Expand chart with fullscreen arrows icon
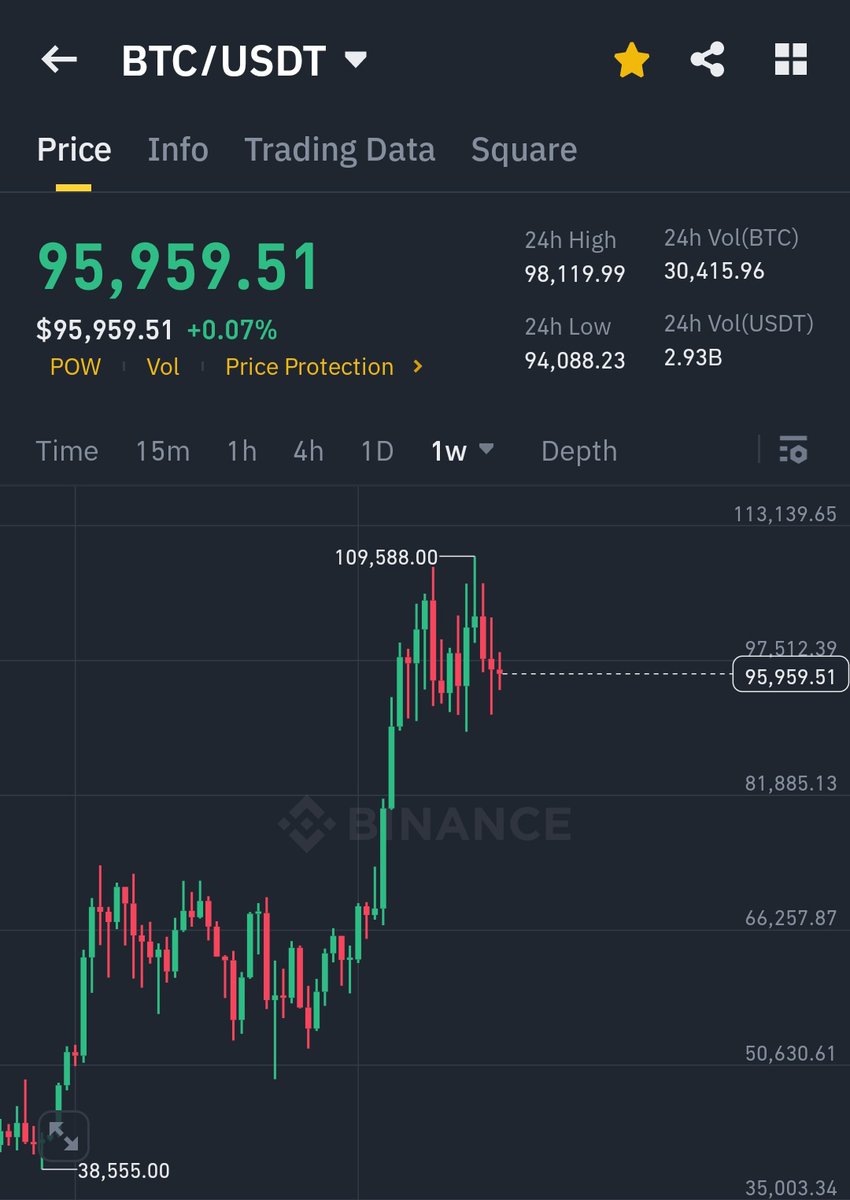850x1200 pixels. pos(63,1137)
